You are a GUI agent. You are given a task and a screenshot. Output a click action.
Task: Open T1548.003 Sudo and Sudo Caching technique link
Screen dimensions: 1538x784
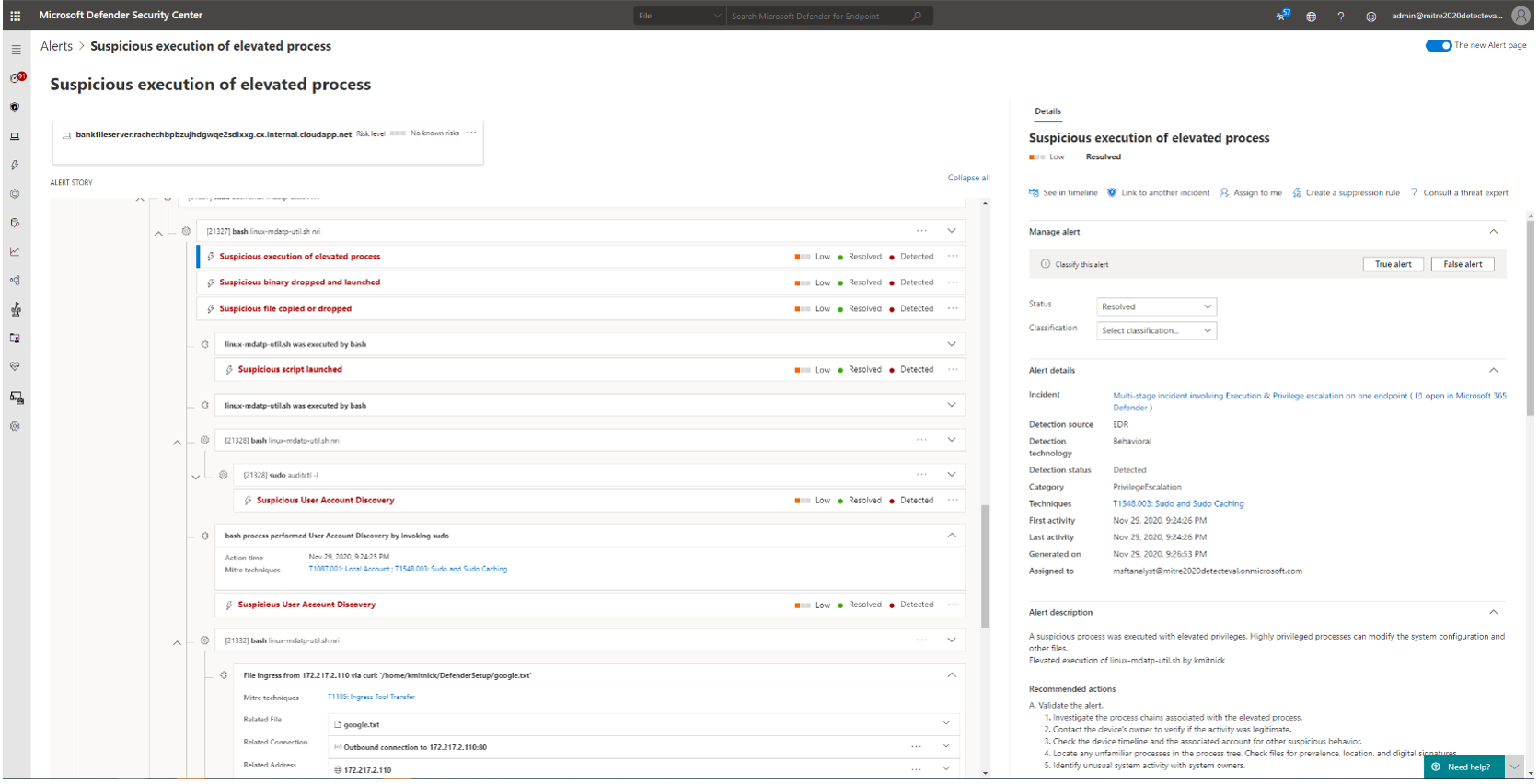coord(1178,504)
